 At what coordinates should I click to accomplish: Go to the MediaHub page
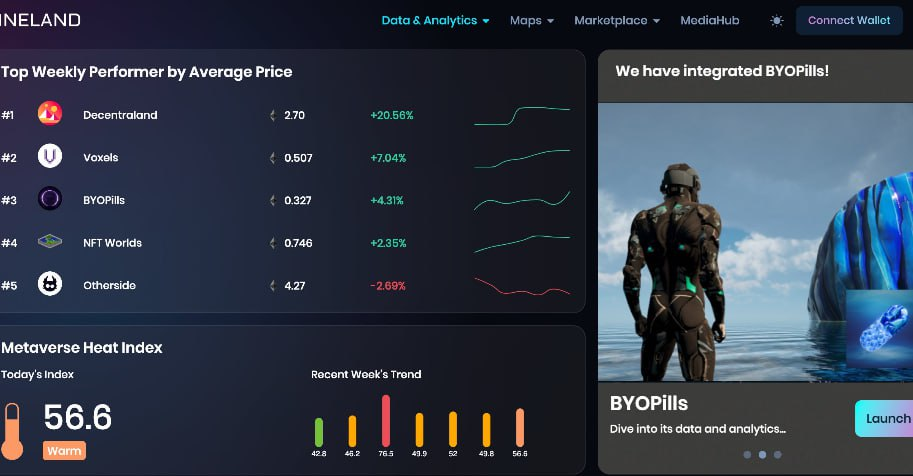[x=709, y=20]
